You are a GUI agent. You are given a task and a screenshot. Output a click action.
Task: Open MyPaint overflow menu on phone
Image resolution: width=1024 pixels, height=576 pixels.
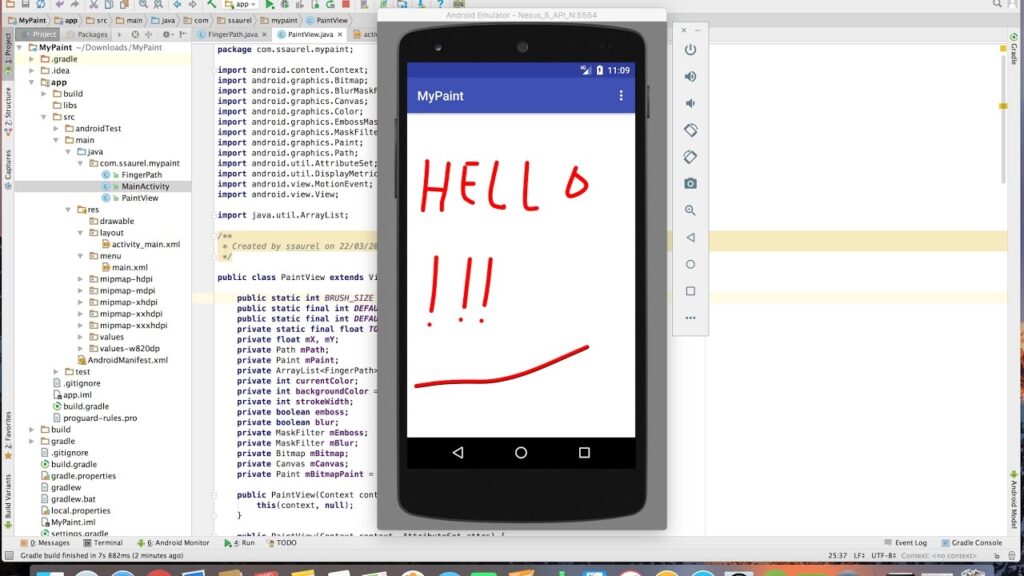click(x=620, y=95)
